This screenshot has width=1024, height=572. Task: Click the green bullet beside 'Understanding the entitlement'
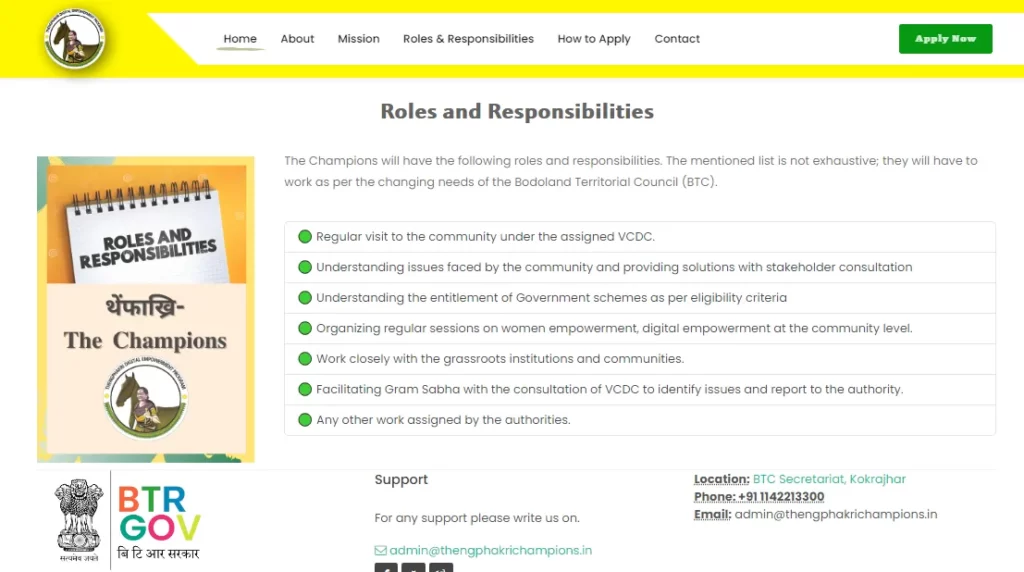coord(305,298)
